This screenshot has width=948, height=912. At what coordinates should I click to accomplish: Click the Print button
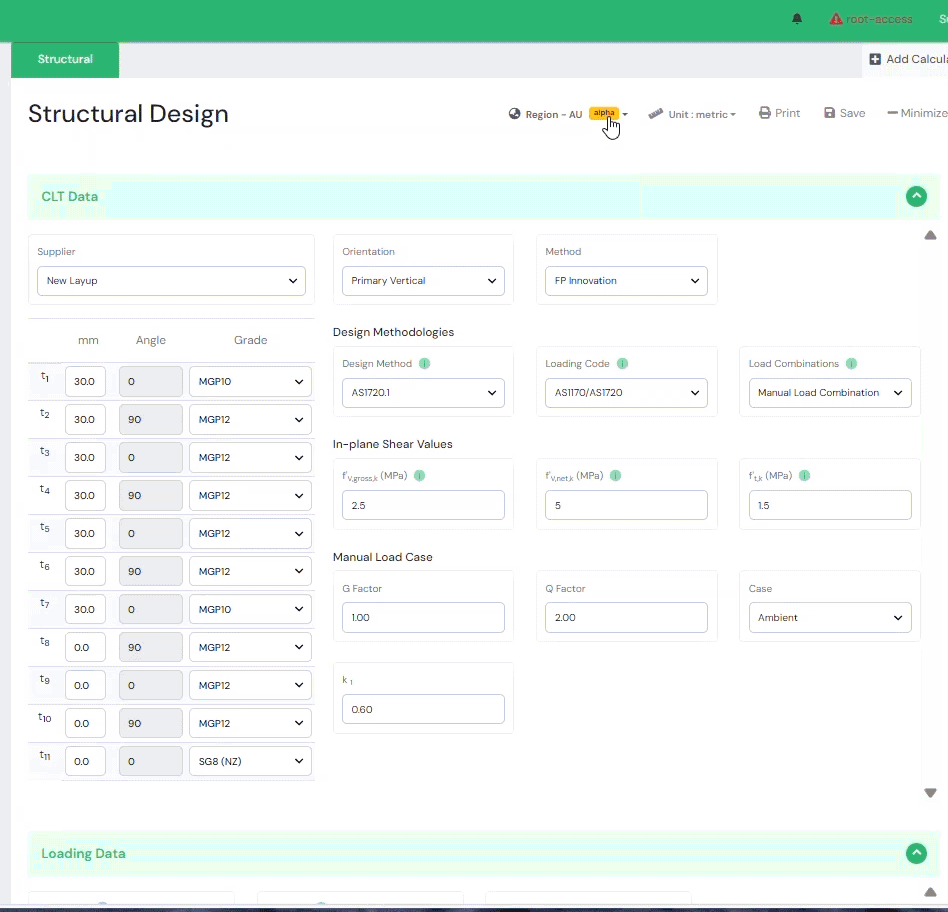pyautogui.click(x=780, y=114)
